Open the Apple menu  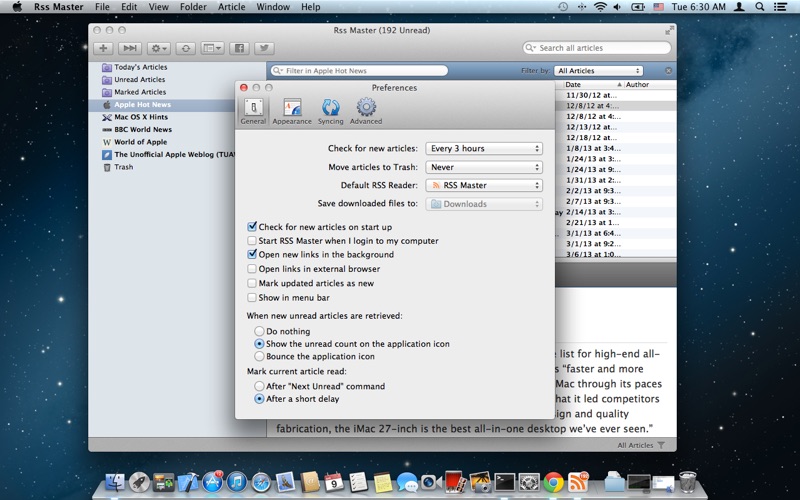(x=17, y=7)
